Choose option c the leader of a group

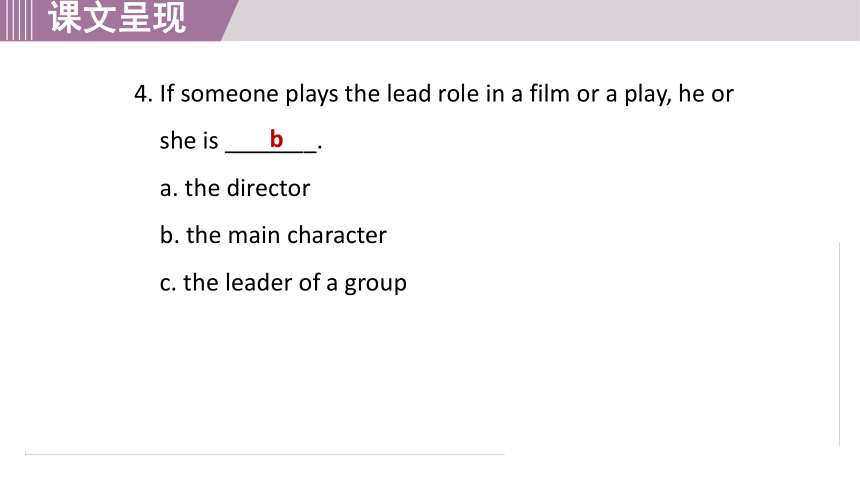pos(283,283)
